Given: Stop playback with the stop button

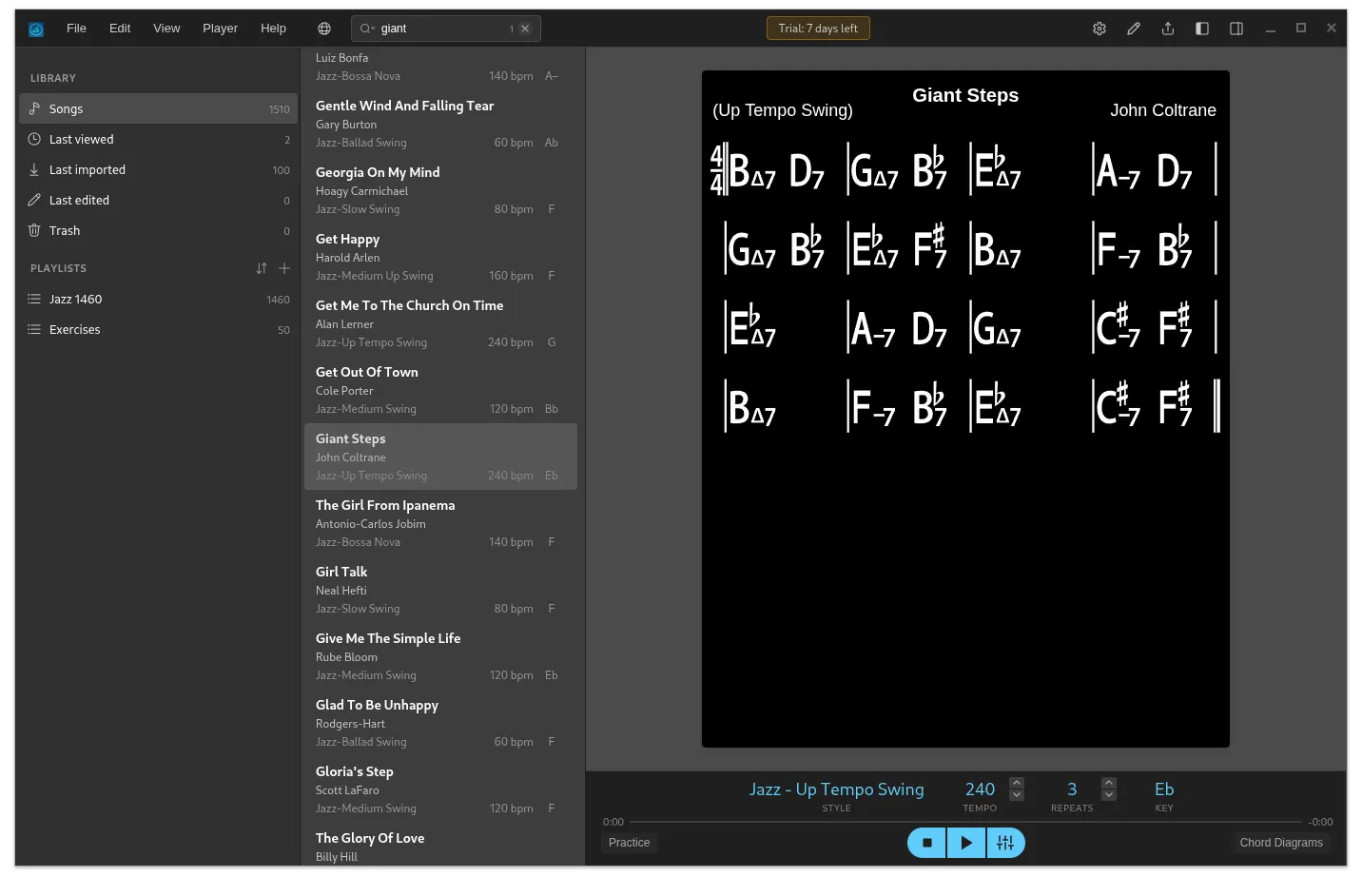Looking at the screenshot, I should [927, 843].
